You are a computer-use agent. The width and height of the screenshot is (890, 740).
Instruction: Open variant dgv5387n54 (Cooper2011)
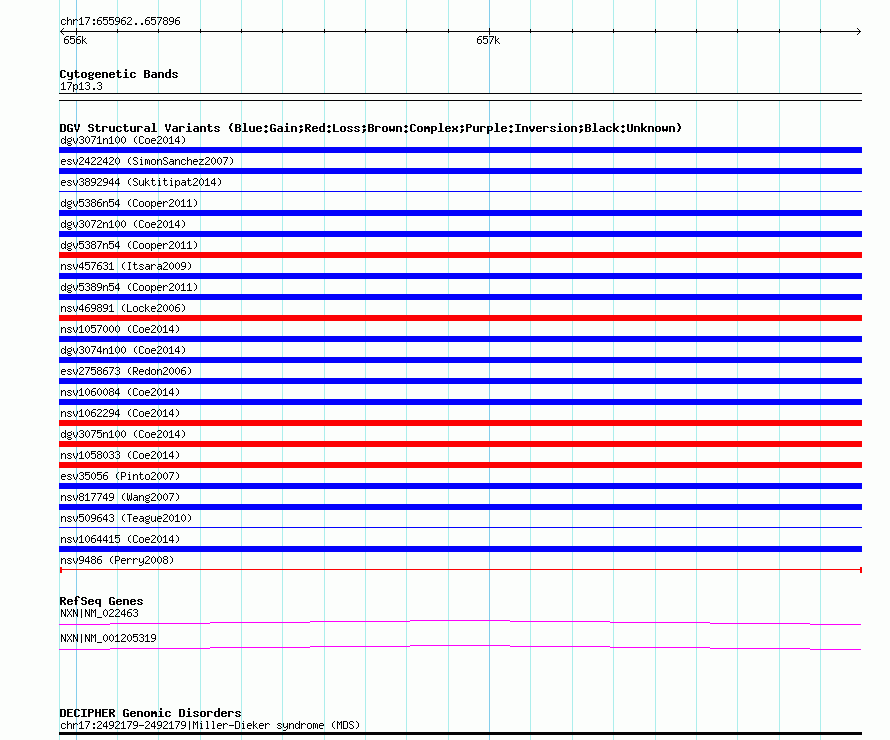point(129,245)
